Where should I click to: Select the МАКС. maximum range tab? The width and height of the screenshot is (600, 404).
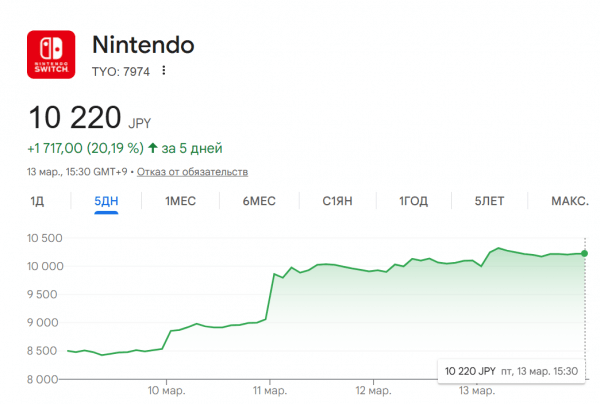pyautogui.click(x=569, y=201)
